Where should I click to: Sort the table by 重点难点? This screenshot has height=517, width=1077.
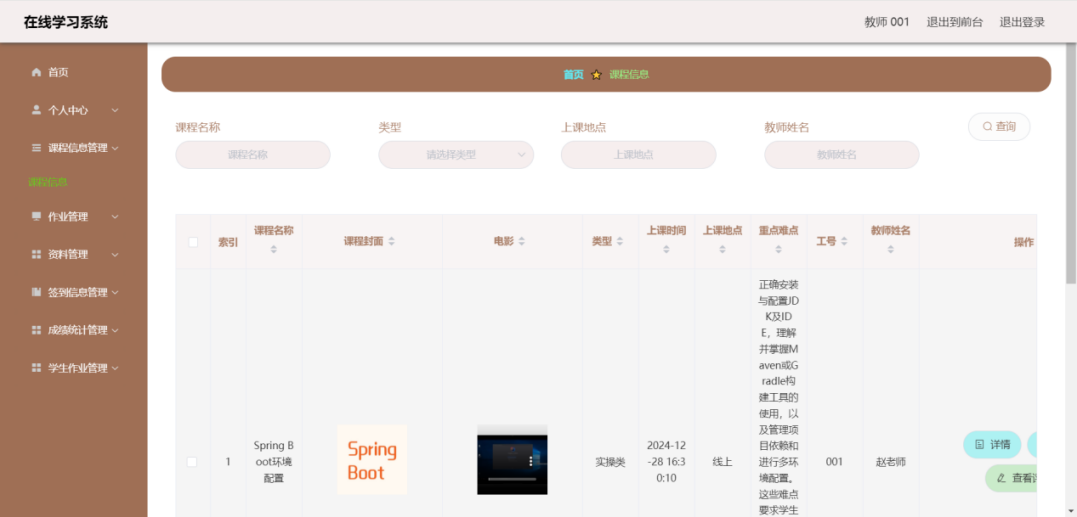tap(778, 249)
